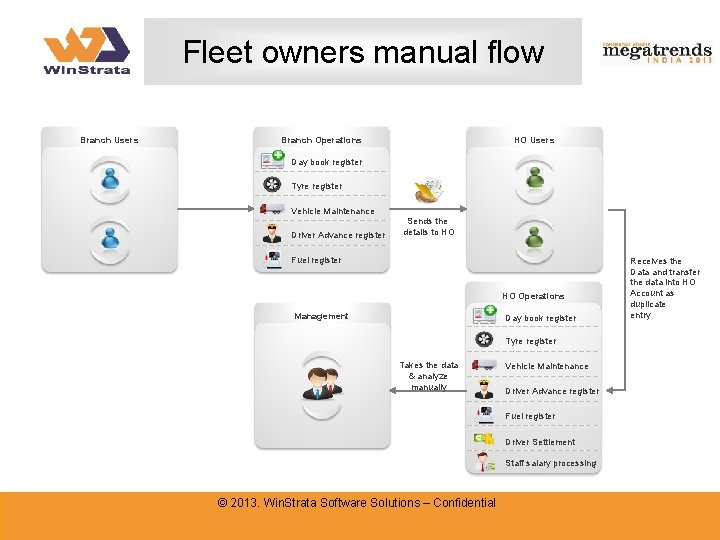Click Vehicle Maintenance truck icon in Branch Operations

click(272, 209)
